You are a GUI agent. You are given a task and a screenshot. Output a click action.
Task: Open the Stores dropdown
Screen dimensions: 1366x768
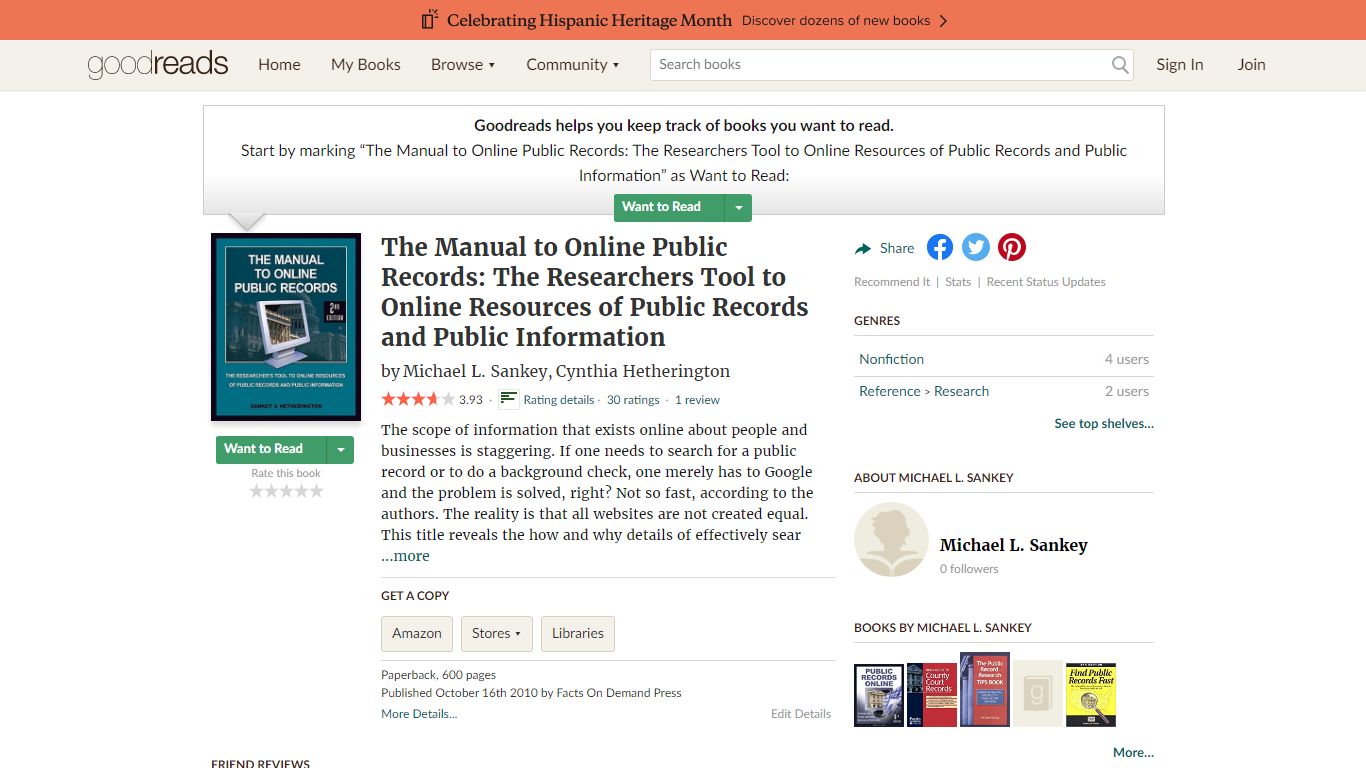click(497, 633)
